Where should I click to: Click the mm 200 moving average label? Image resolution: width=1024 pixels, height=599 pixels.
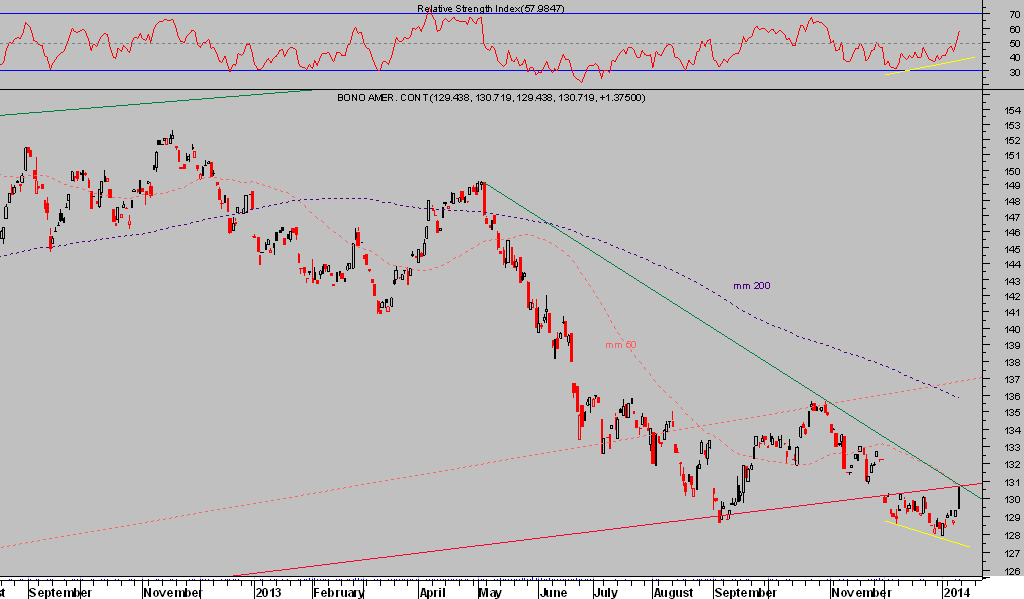751,286
